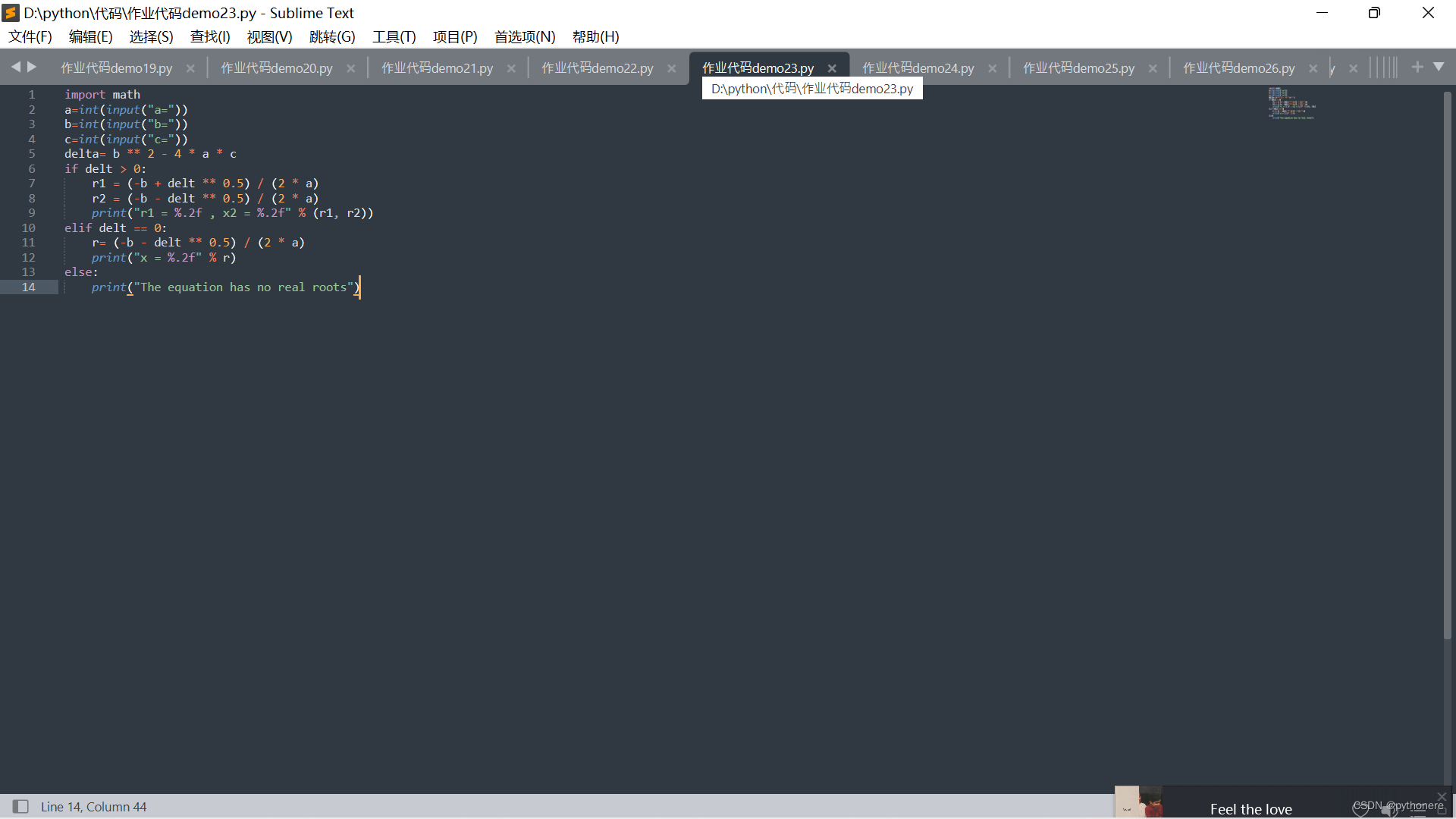Click the Sublime Text icon in the title bar
Screen dimensions: 1456x819
point(11,13)
